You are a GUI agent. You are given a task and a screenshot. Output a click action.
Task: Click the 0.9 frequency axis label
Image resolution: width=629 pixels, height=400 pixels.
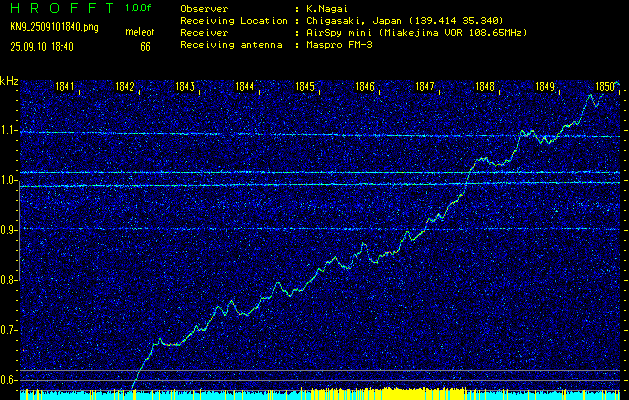(x=9, y=230)
